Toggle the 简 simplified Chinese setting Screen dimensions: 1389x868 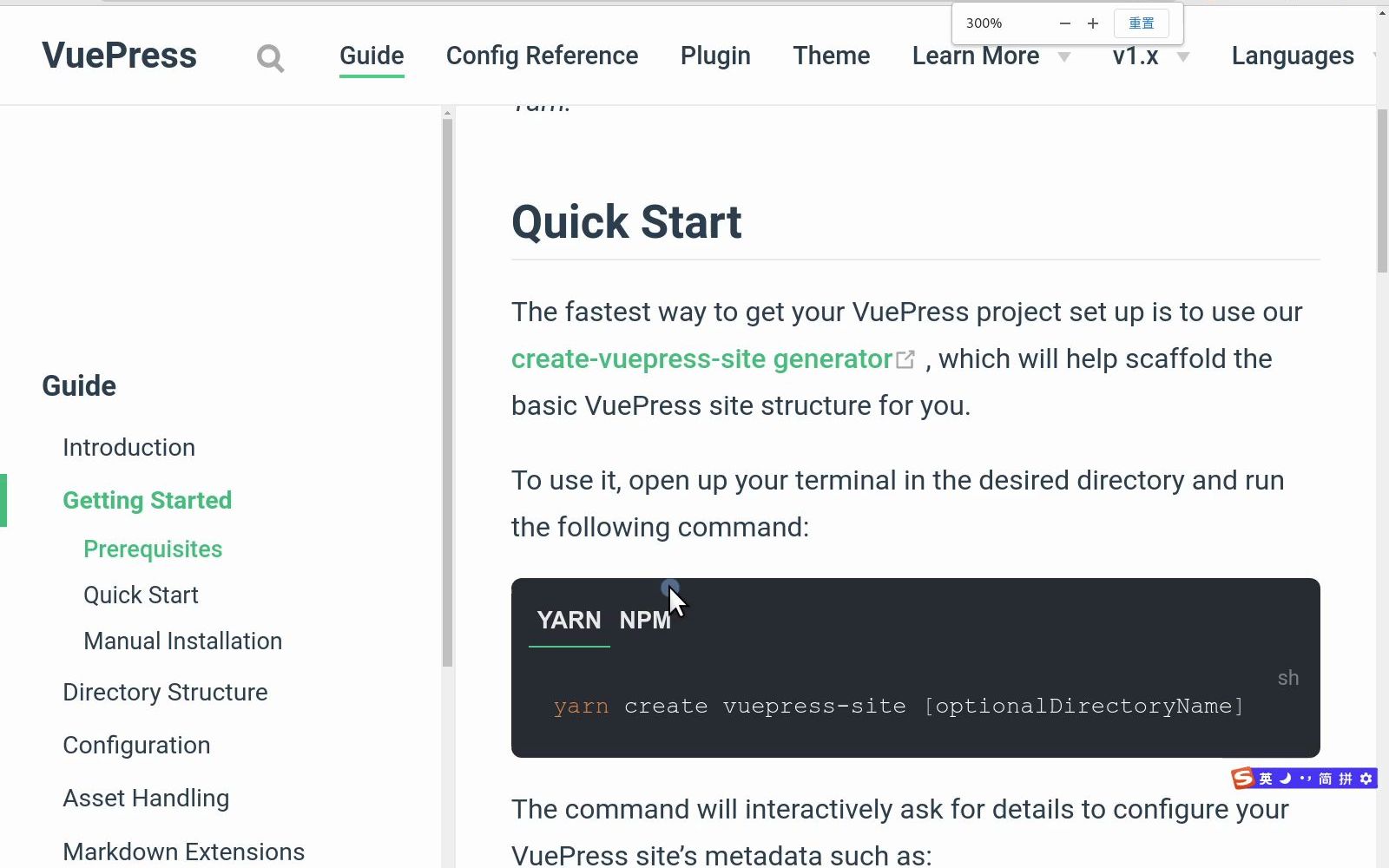pos(1326,779)
